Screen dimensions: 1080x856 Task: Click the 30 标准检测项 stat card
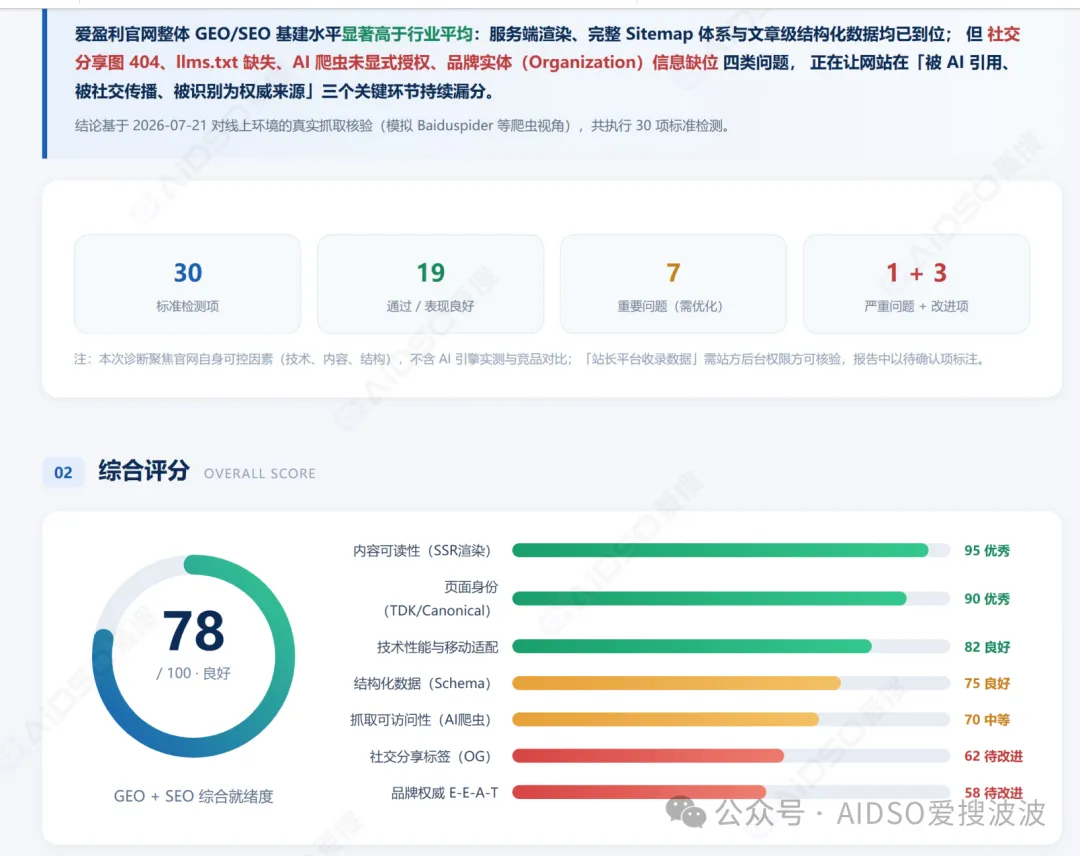187,284
